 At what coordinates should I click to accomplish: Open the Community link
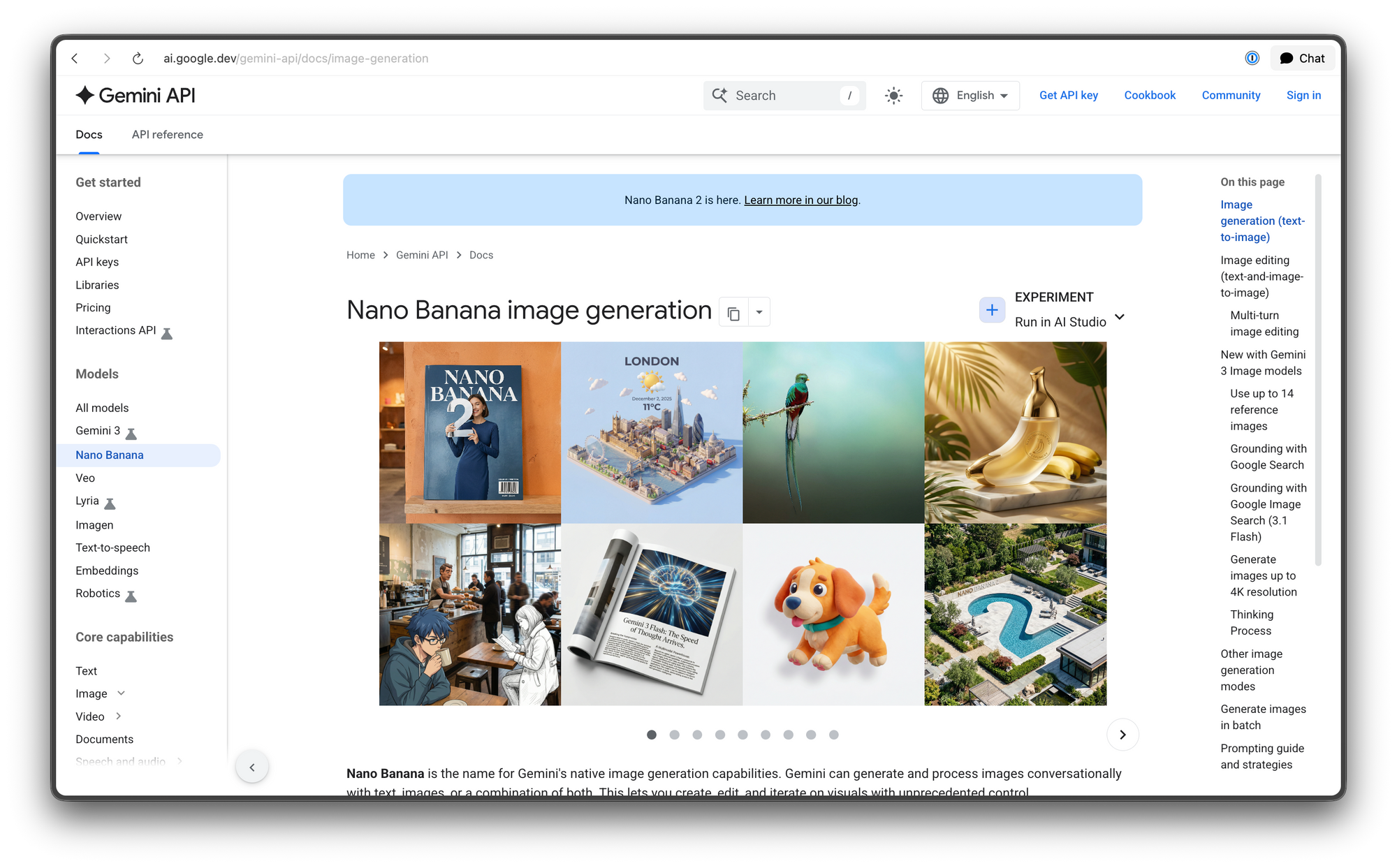click(1231, 96)
